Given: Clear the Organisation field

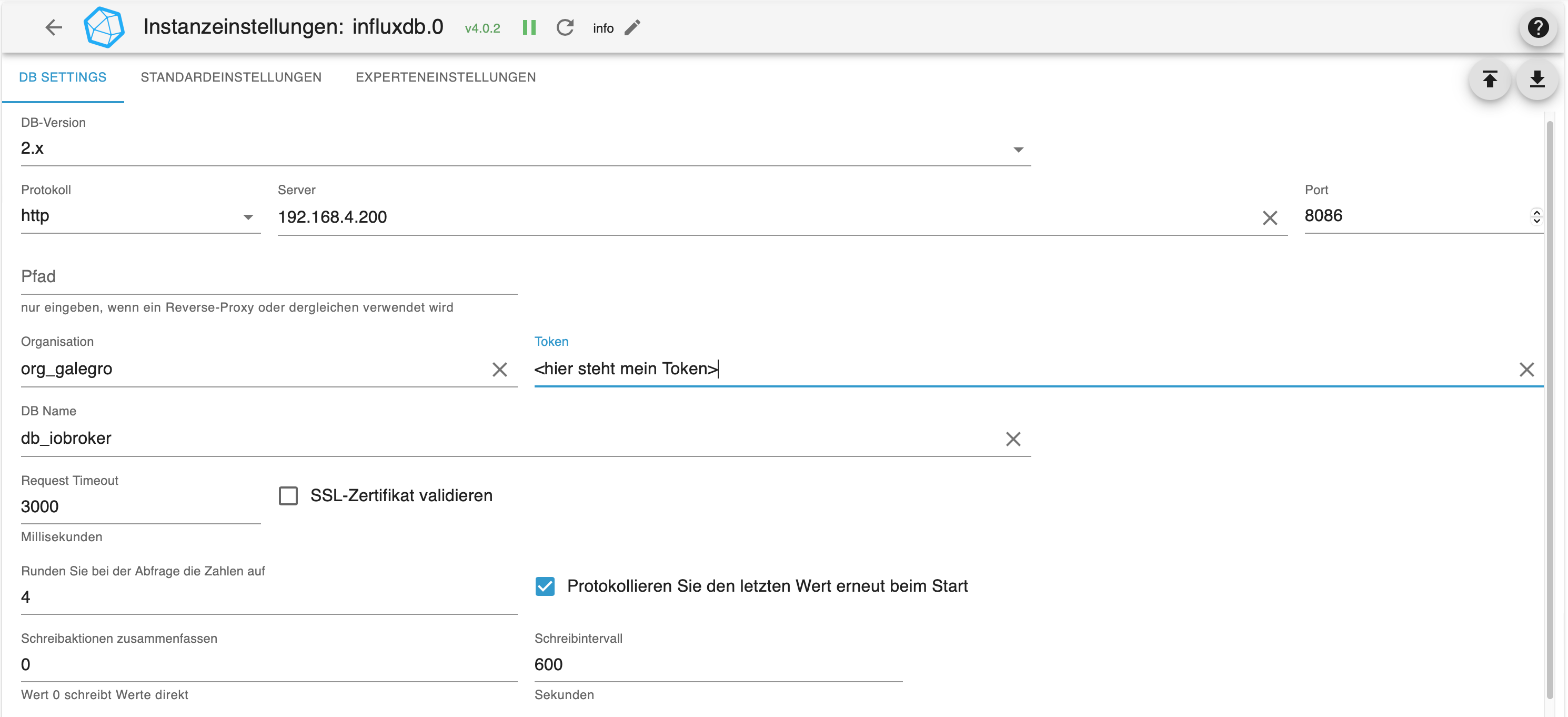Looking at the screenshot, I should point(499,370).
